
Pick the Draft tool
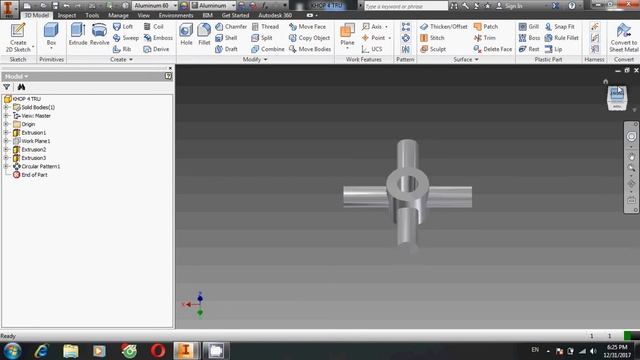tap(226, 49)
